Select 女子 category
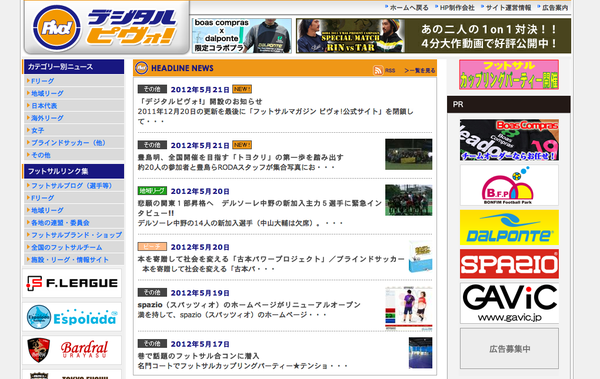The height and width of the screenshot is (379, 600). coord(38,130)
